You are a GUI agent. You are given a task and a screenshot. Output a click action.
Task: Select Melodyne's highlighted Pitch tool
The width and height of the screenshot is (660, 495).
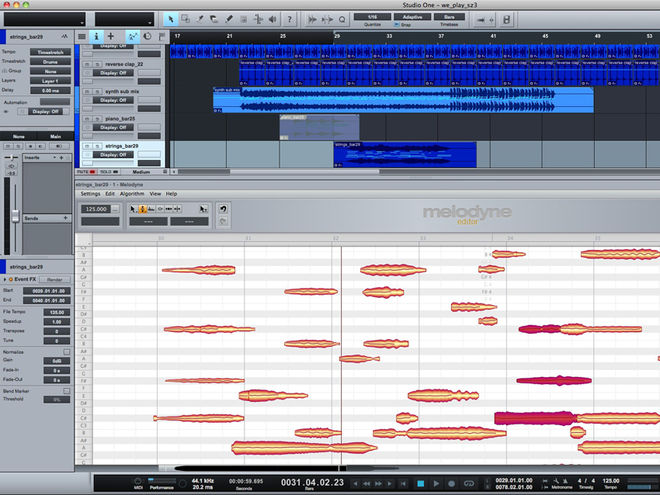(x=143, y=209)
